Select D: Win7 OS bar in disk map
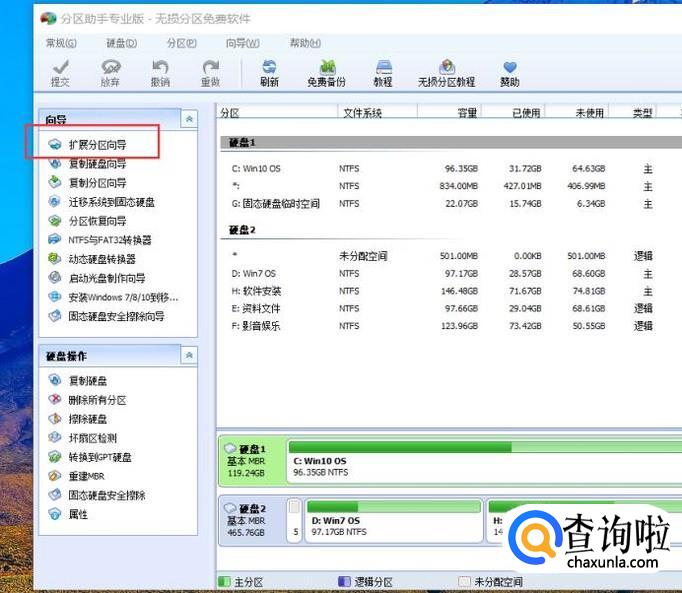 (x=394, y=521)
